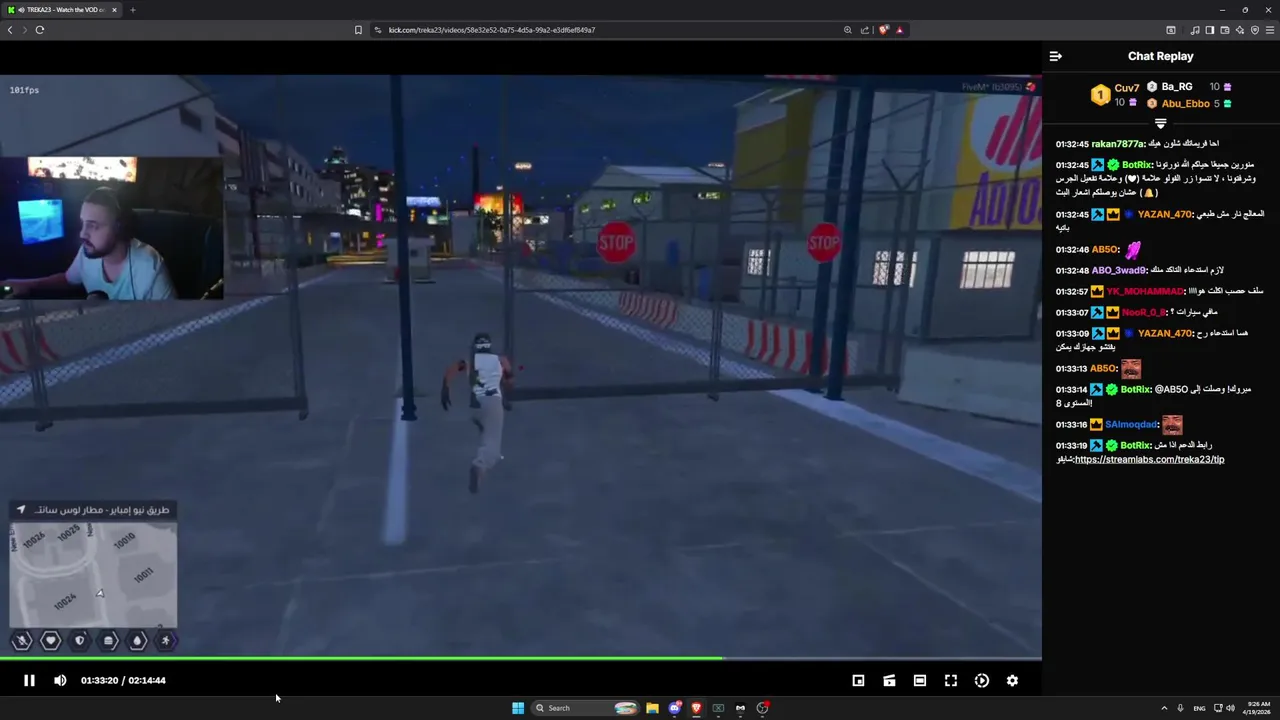Open chat user rakan7877a profile

click(x=1118, y=144)
